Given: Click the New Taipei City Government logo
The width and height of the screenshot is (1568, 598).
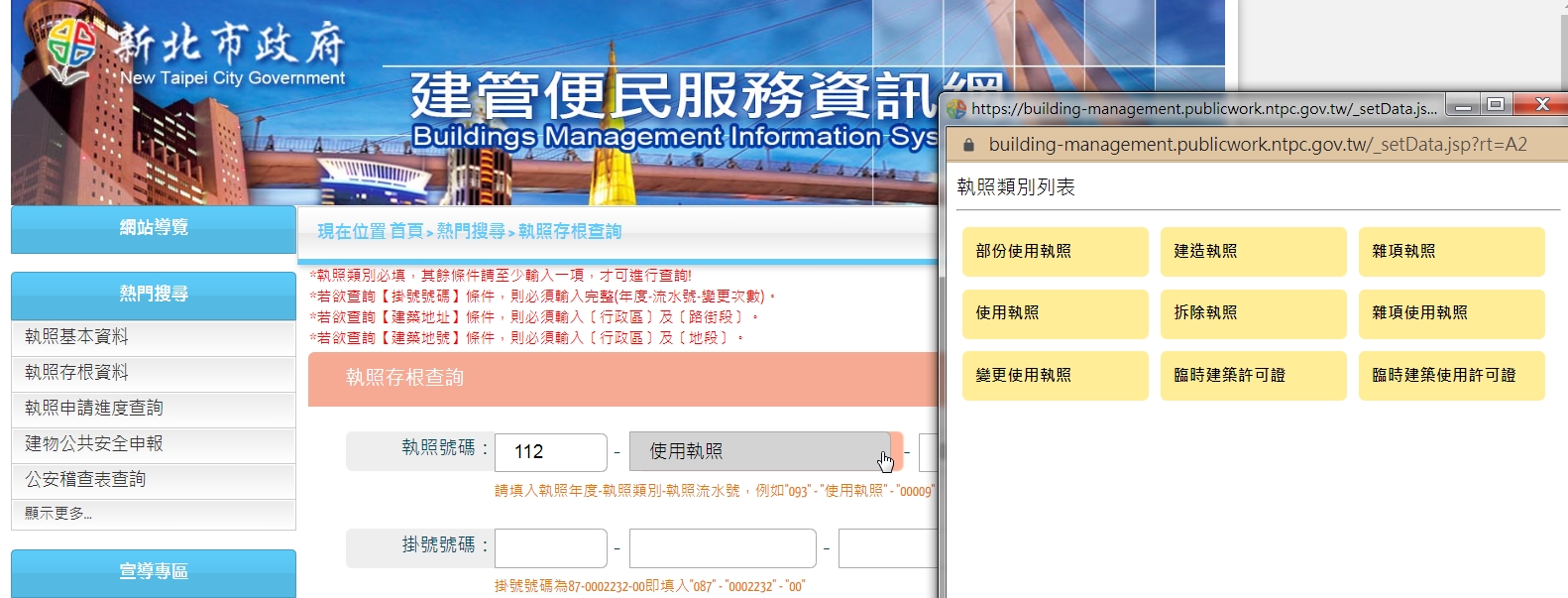Looking at the screenshot, I should (71, 50).
